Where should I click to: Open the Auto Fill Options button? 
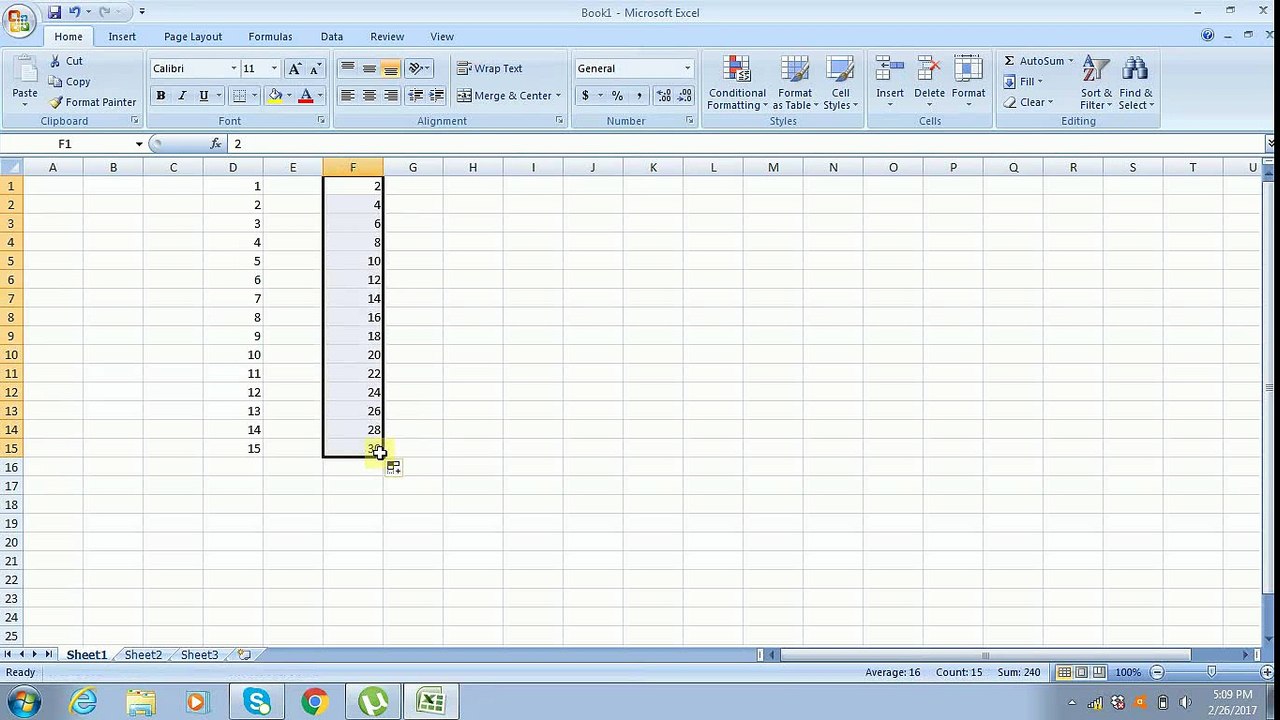click(x=393, y=468)
